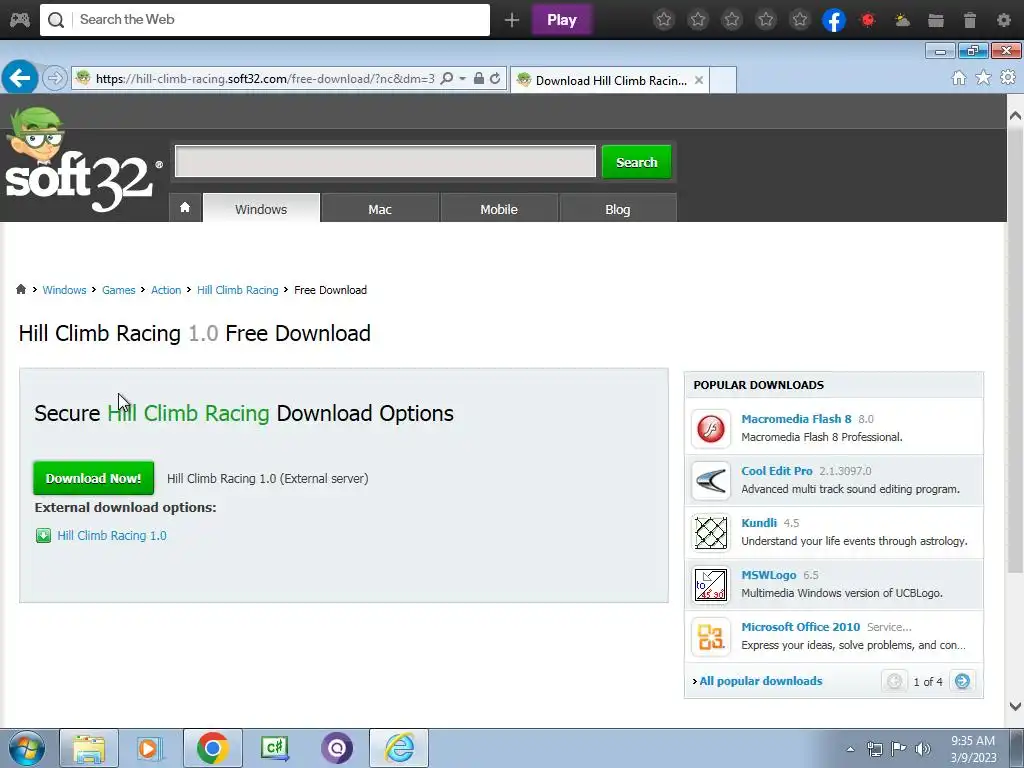Viewport: 1024px width, 768px height.
Task: Open Internet Explorer taskbar icon
Action: tap(399, 748)
